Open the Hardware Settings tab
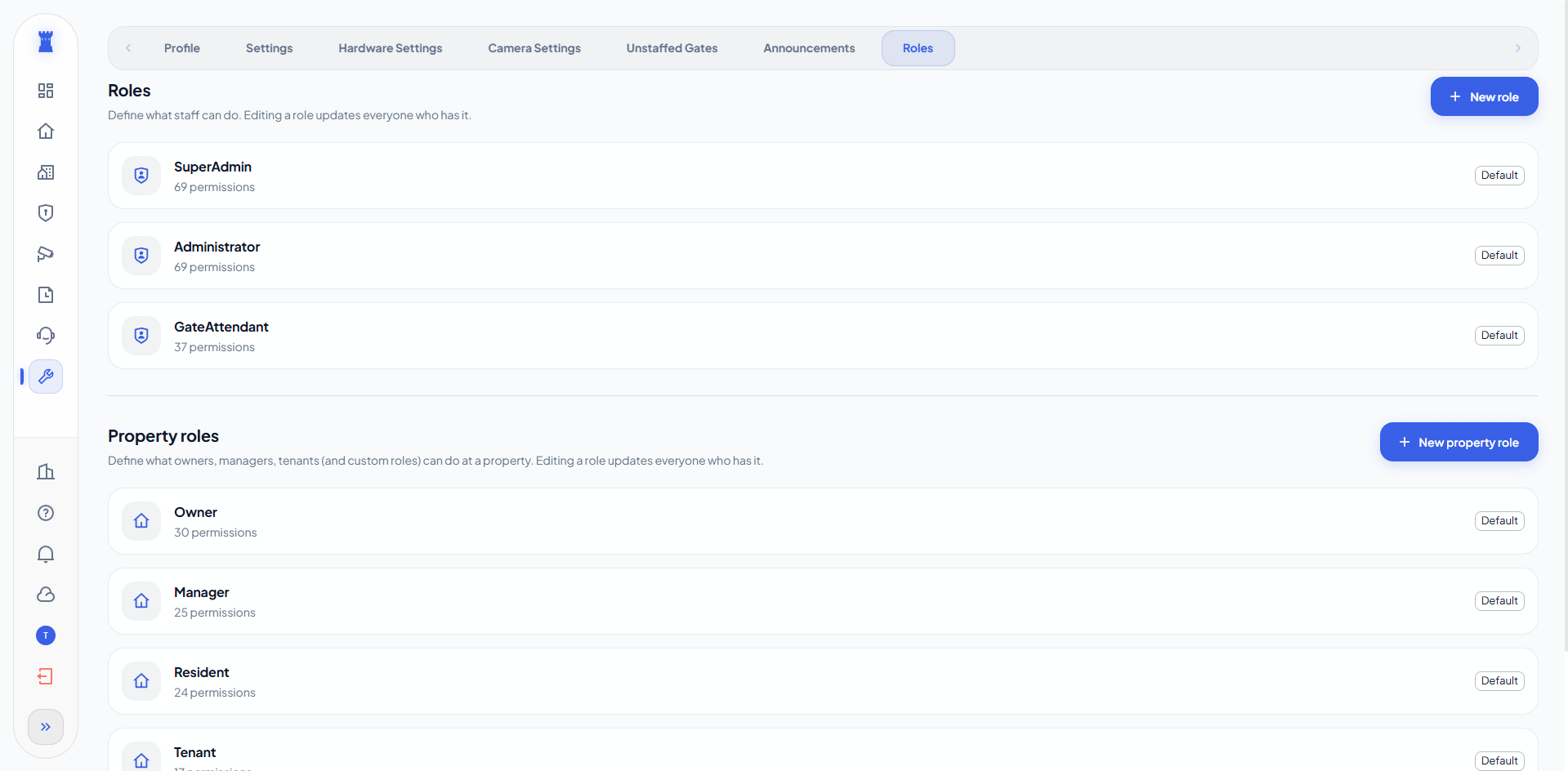This screenshot has width=1568, height=771. click(391, 48)
